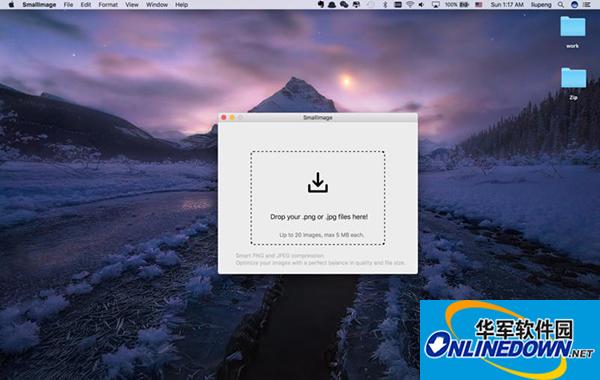Click the WeChat icon in menu bar
This screenshot has height=380, width=600.
[344, 5]
